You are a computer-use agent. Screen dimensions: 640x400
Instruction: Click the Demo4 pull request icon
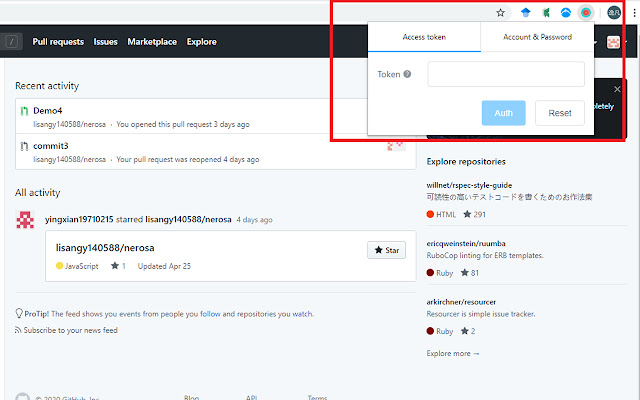coord(24,111)
